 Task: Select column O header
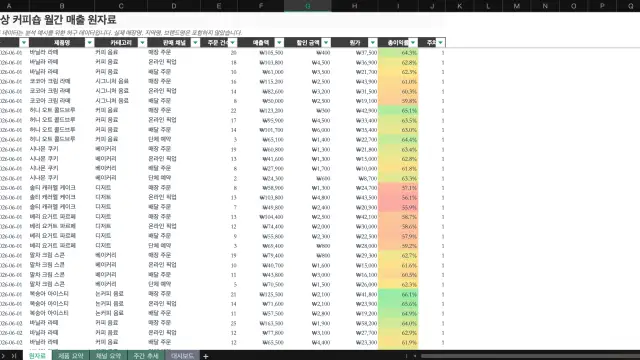tap(573, 6)
